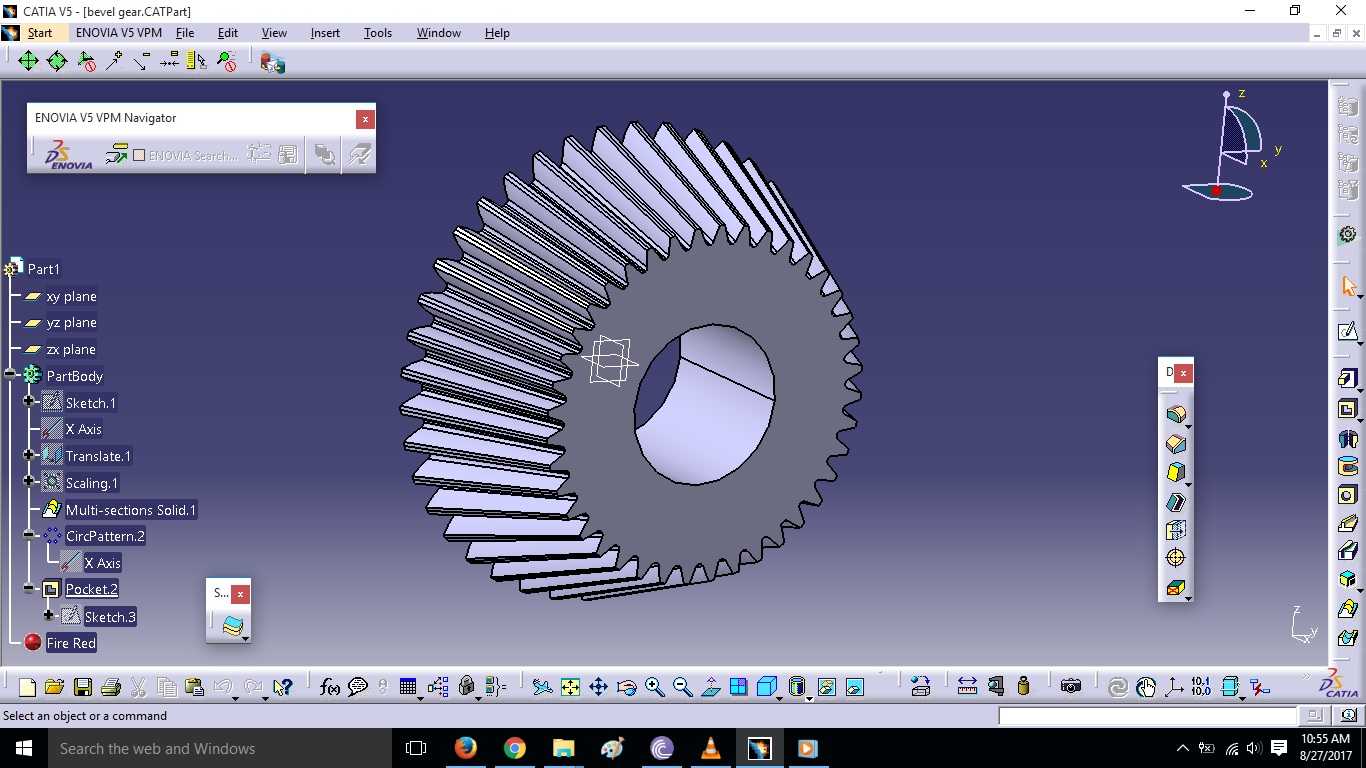Select the yz plane in the tree
Viewport: 1366px width, 768px height.
coord(72,322)
